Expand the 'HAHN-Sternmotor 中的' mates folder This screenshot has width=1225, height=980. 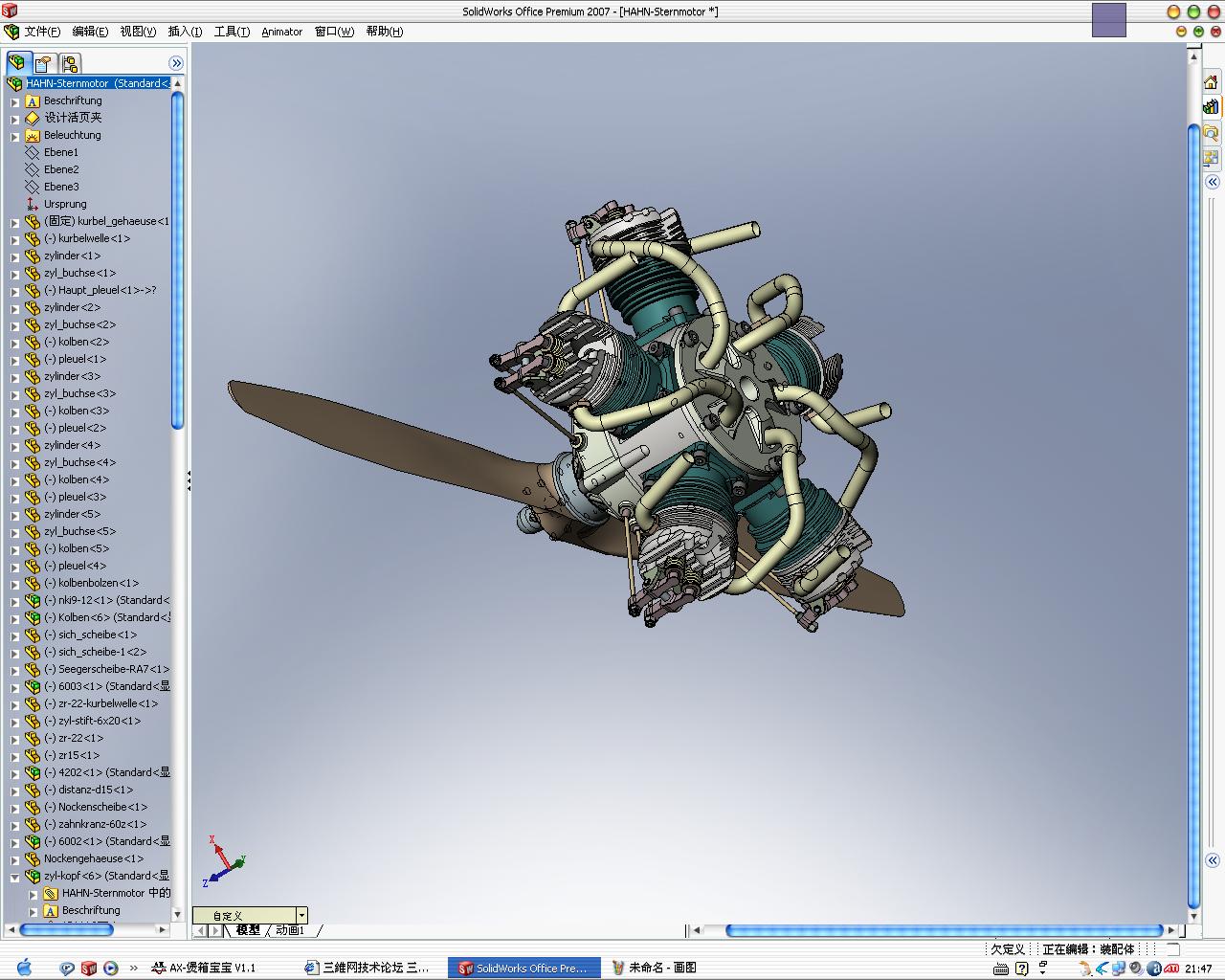(33, 894)
